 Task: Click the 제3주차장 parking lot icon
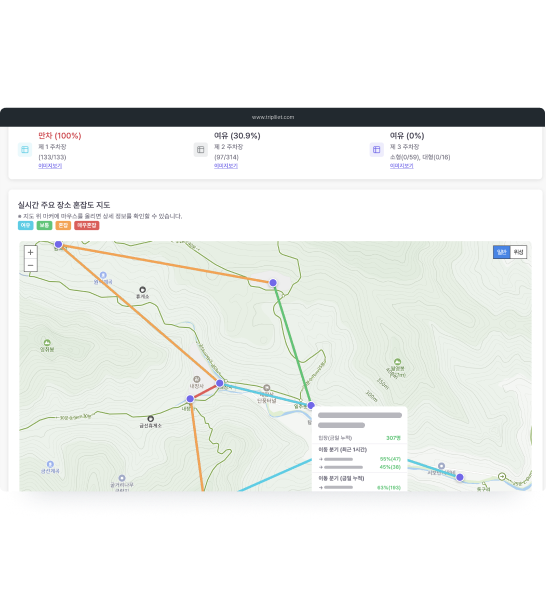pos(376,150)
